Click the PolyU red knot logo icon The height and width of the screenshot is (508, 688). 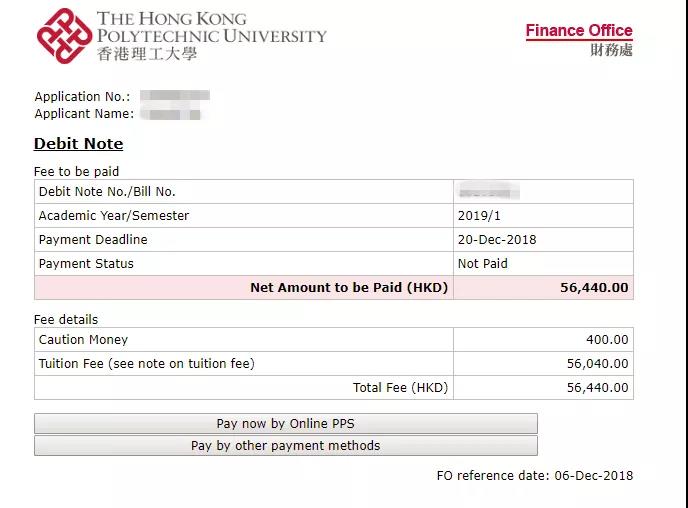pyautogui.click(x=64, y=36)
